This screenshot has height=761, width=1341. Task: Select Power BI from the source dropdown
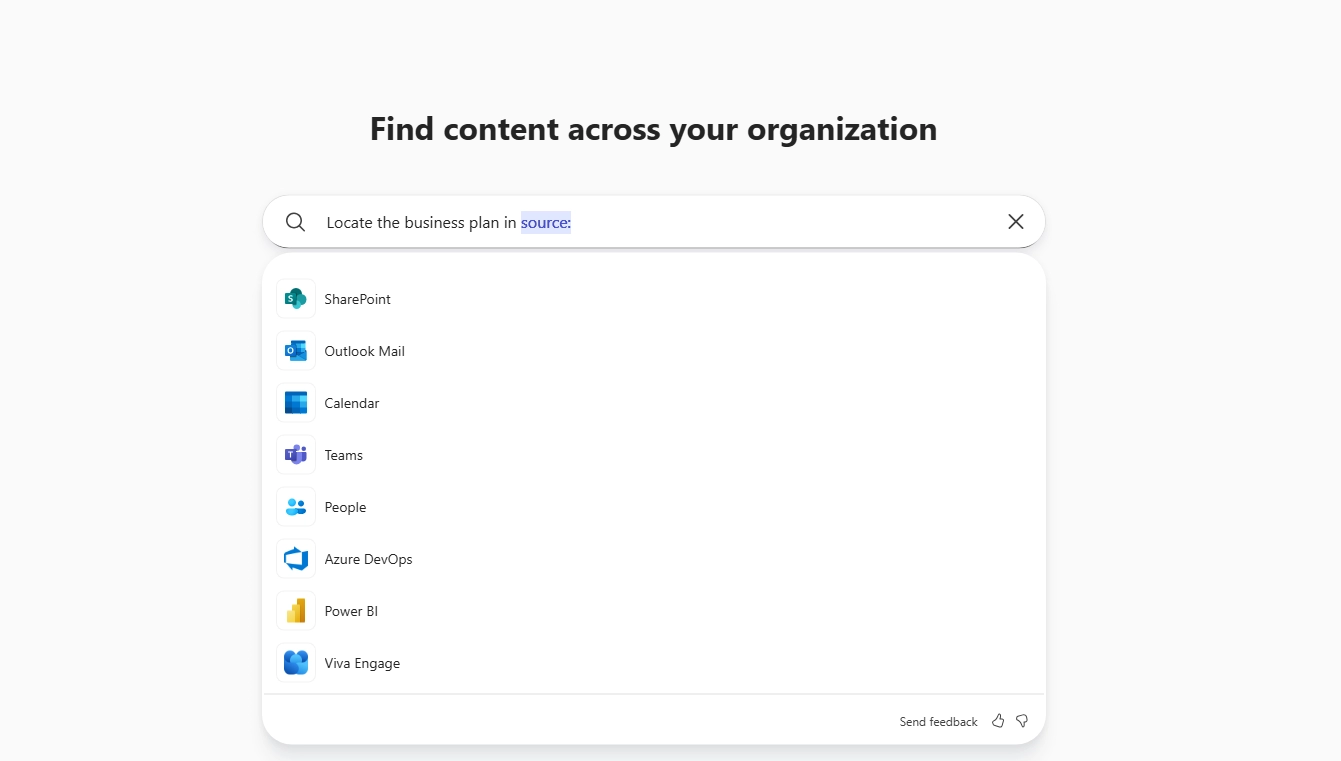point(351,610)
